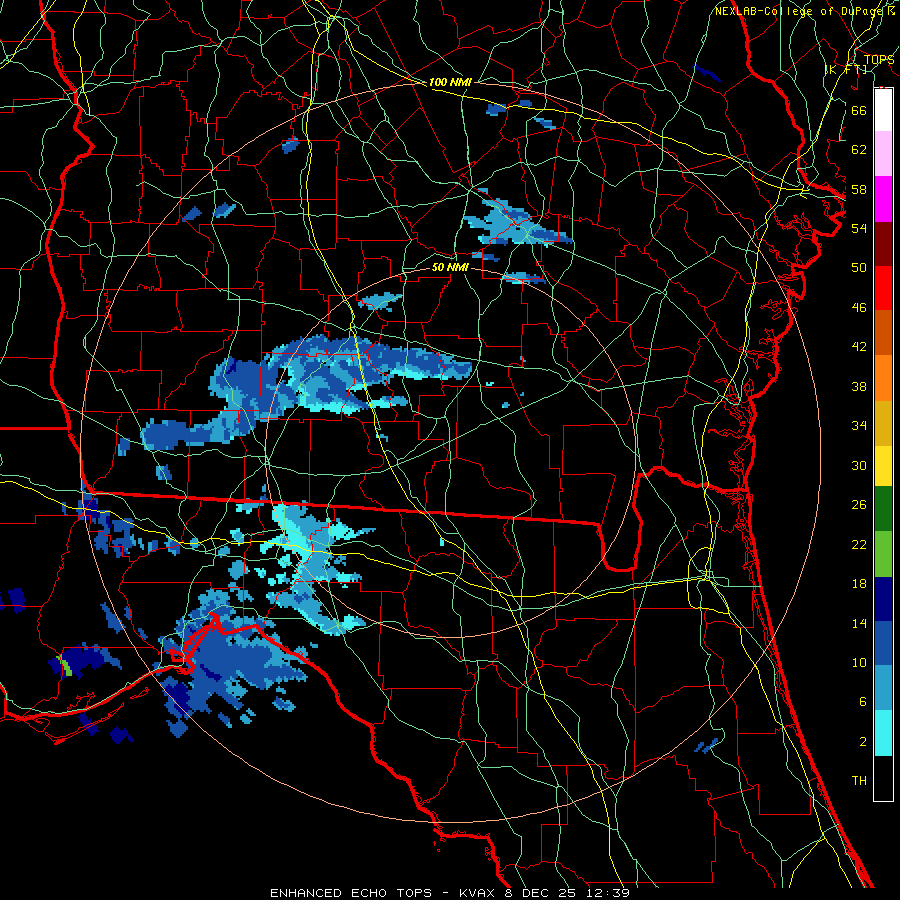
Task: Click the "62" scale label
Action: (x=859, y=150)
